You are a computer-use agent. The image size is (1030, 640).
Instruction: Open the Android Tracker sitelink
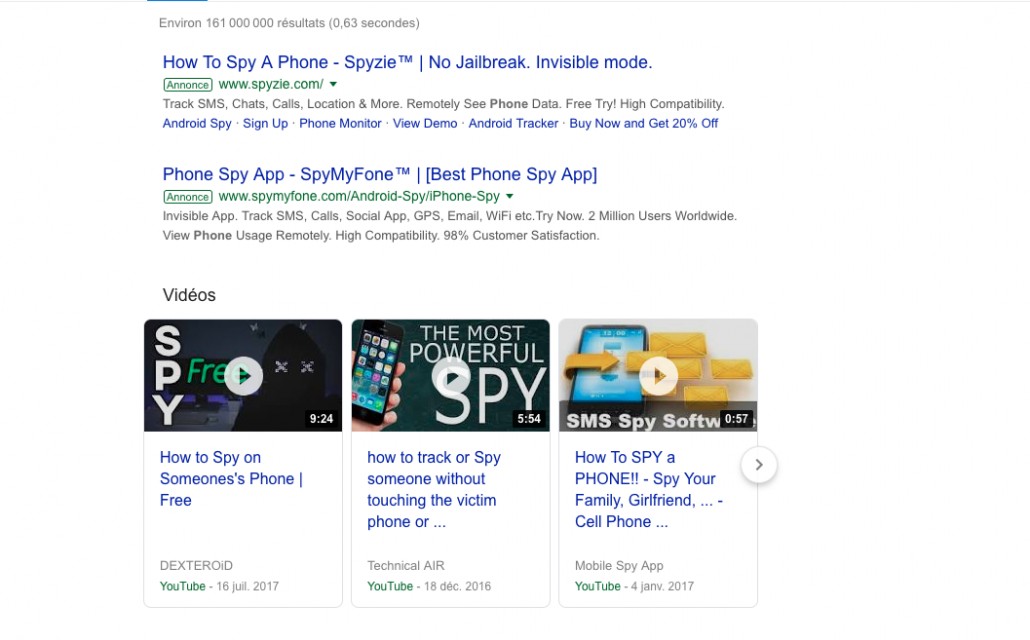pyautogui.click(x=513, y=124)
